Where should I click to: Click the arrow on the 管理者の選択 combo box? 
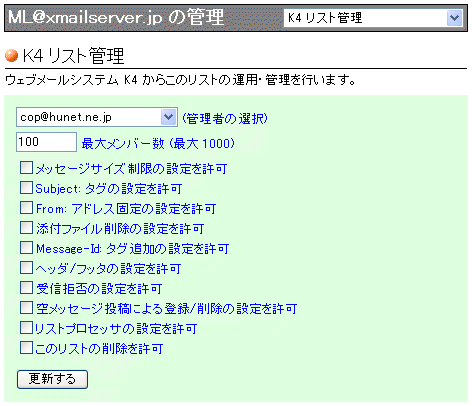tap(169, 117)
